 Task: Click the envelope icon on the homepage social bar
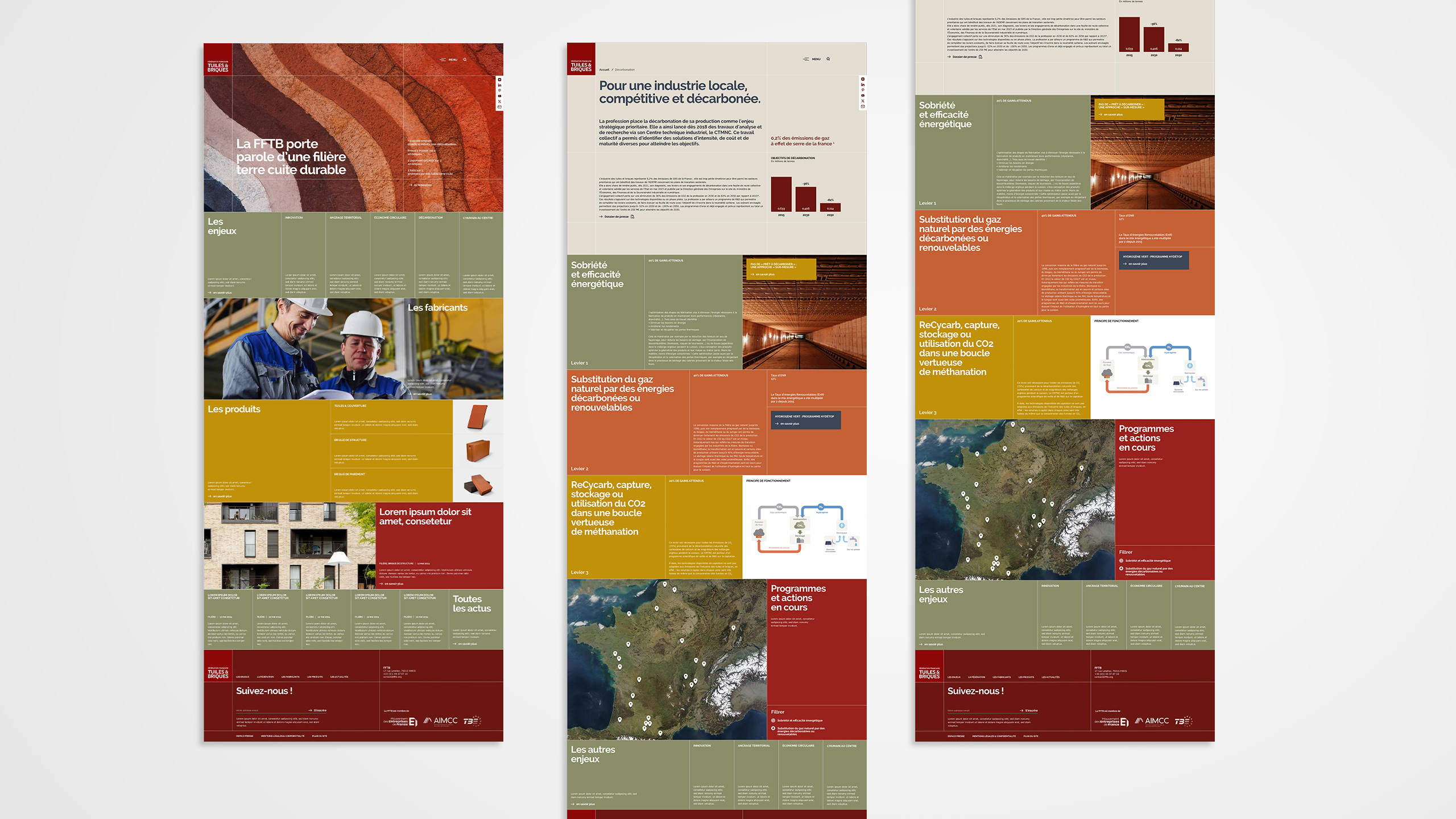point(499,107)
